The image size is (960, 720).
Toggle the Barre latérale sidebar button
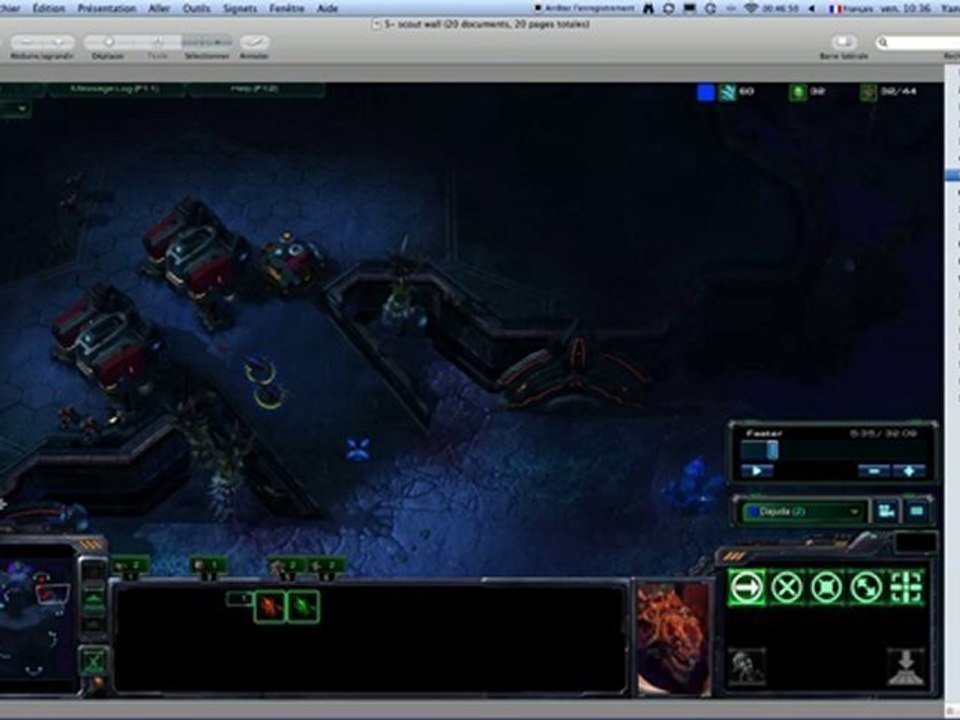point(844,42)
